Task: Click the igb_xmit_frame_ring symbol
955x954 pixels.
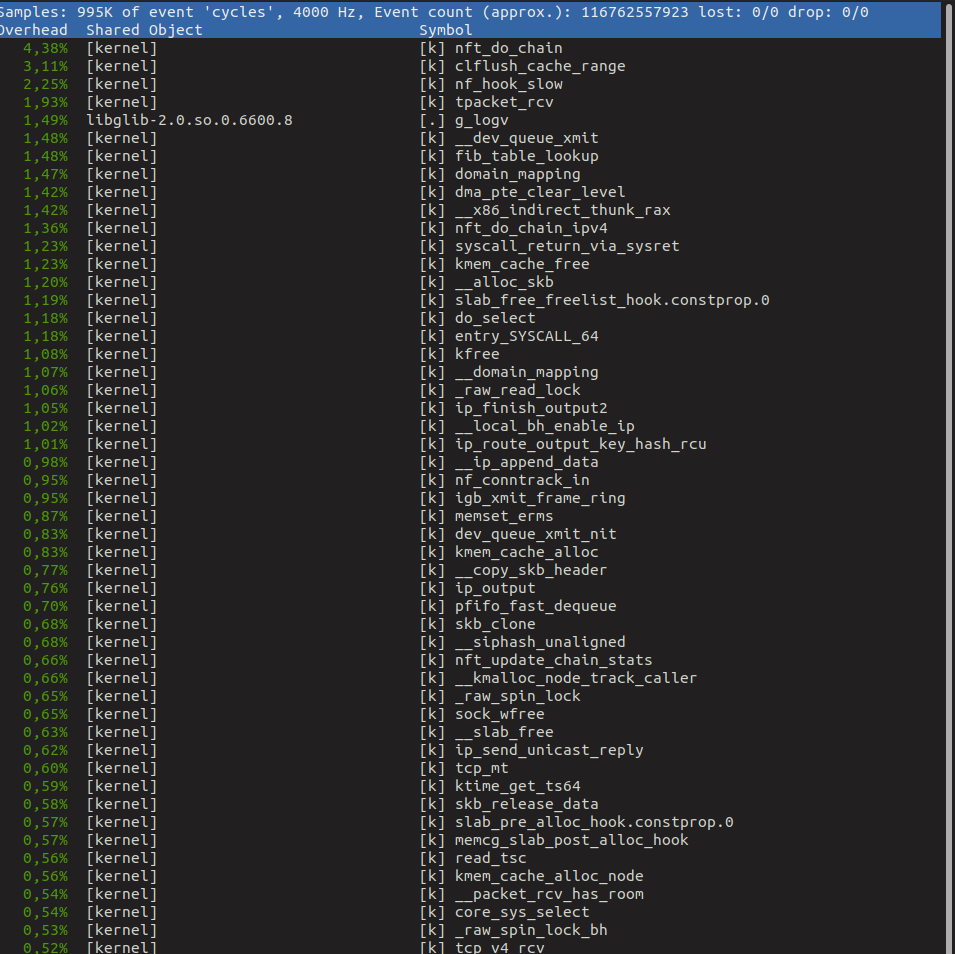Action: pyautogui.click(x=539, y=498)
